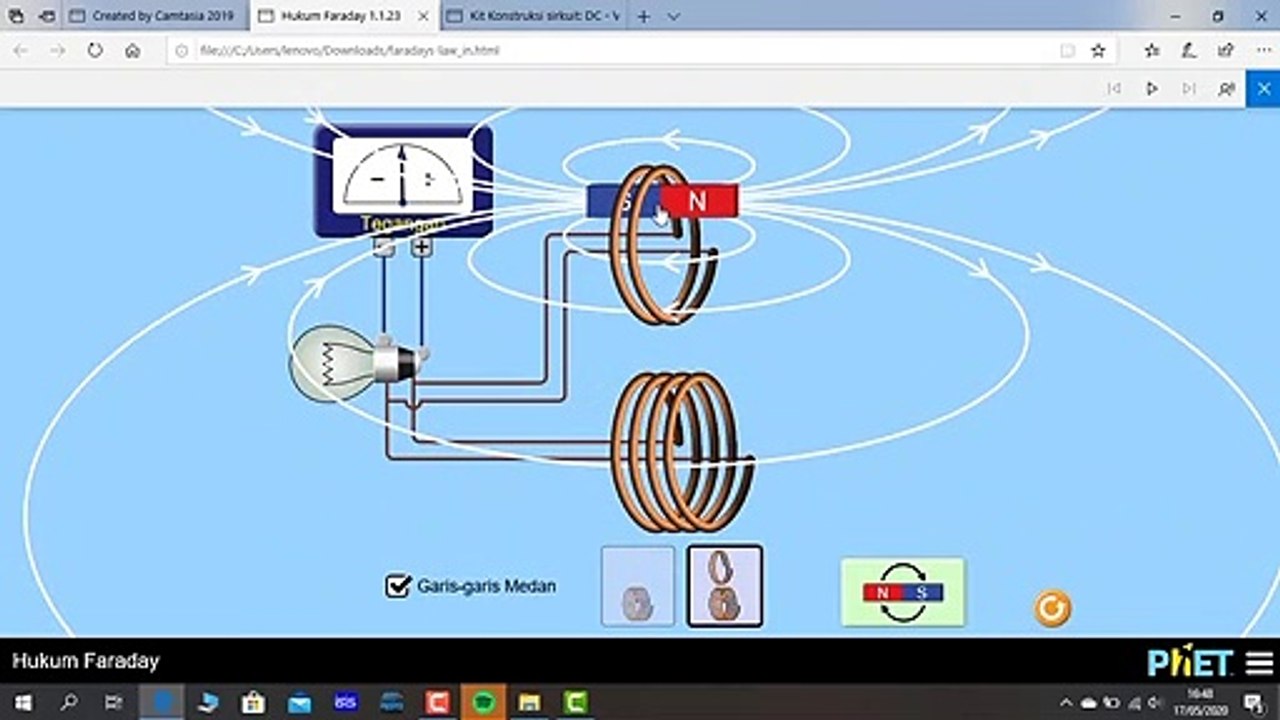Select the single coil option button
1280x720 pixels.
click(638, 586)
